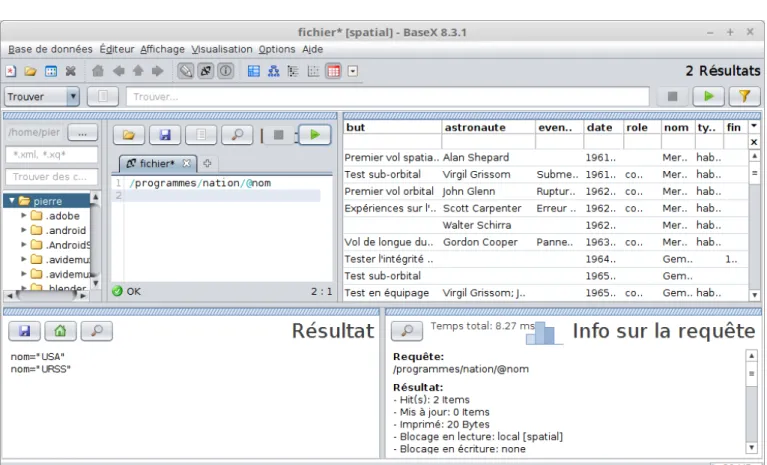This screenshot has height=465, width=767.
Task: Click the scatter plot visualization icon
Action: [x=314, y=71]
